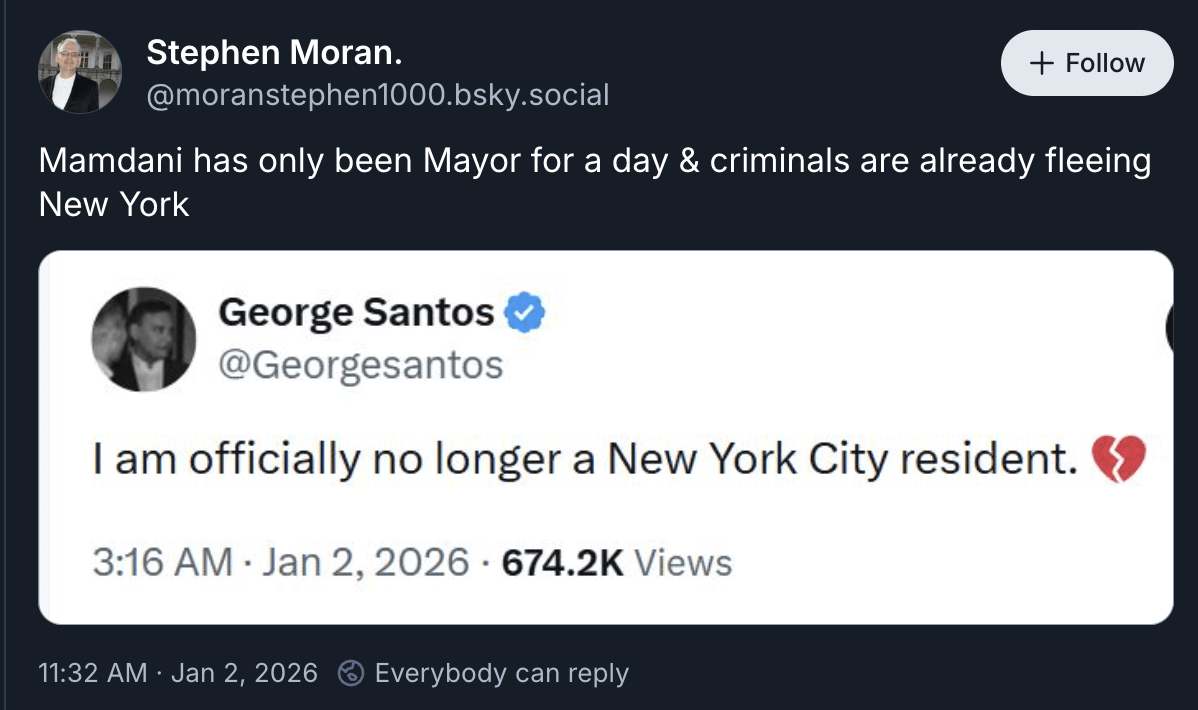The image size is (1198, 710).
Task: Open Stephen Moran's profile picture
Action: (x=80, y=72)
